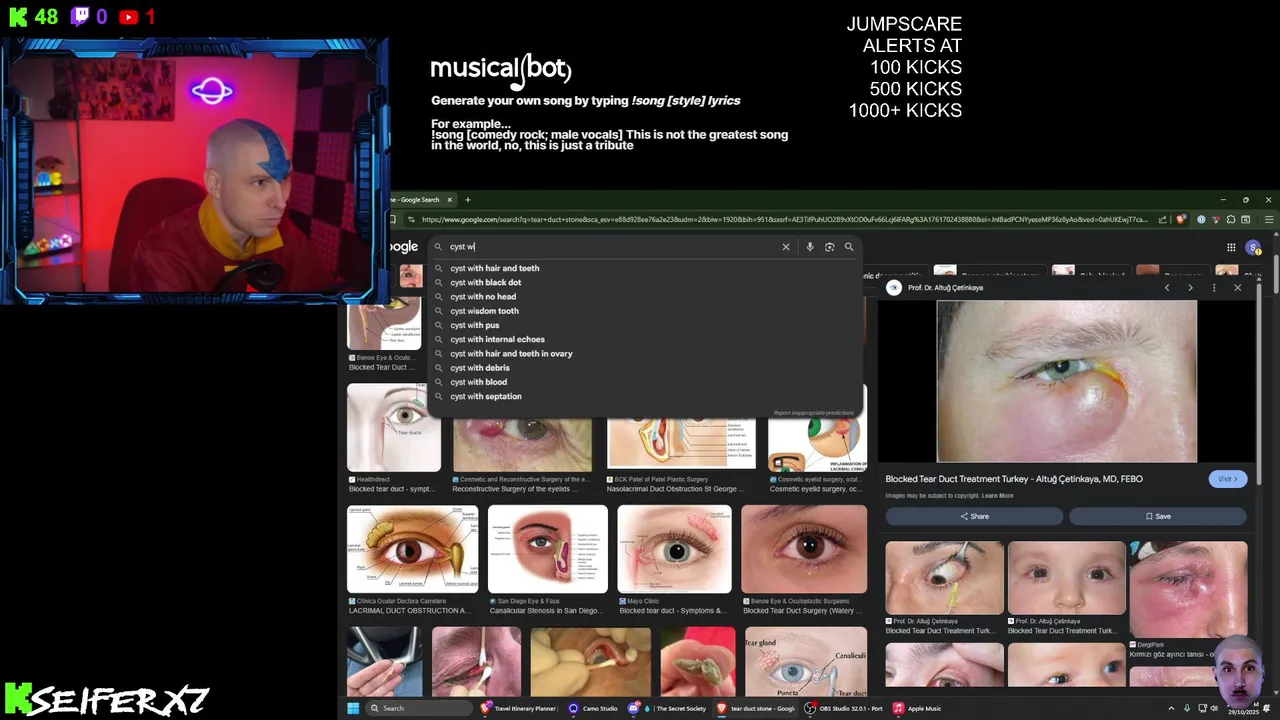Viewport: 1280px width, 720px height.
Task: Choose suggestion 'cyst with septation'
Action: (x=645, y=396)
